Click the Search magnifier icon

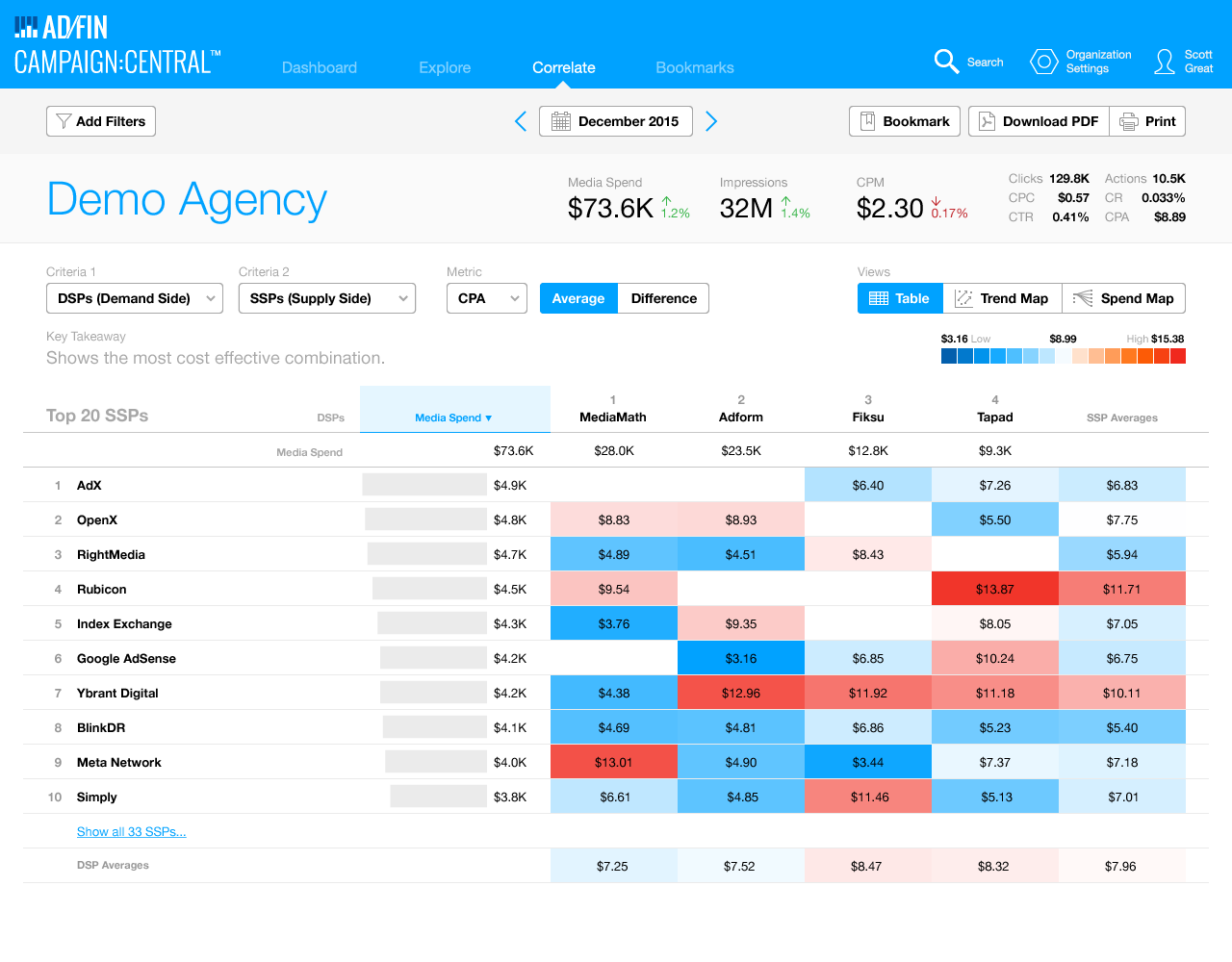point(946,62)
